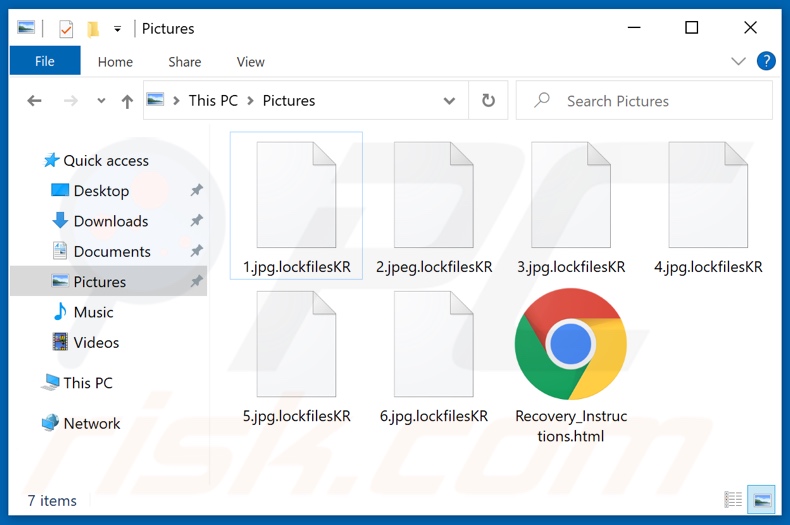Open the Recent locations dropdown
The width and height of the screenshot is (790, 525).
pos(101,101)
